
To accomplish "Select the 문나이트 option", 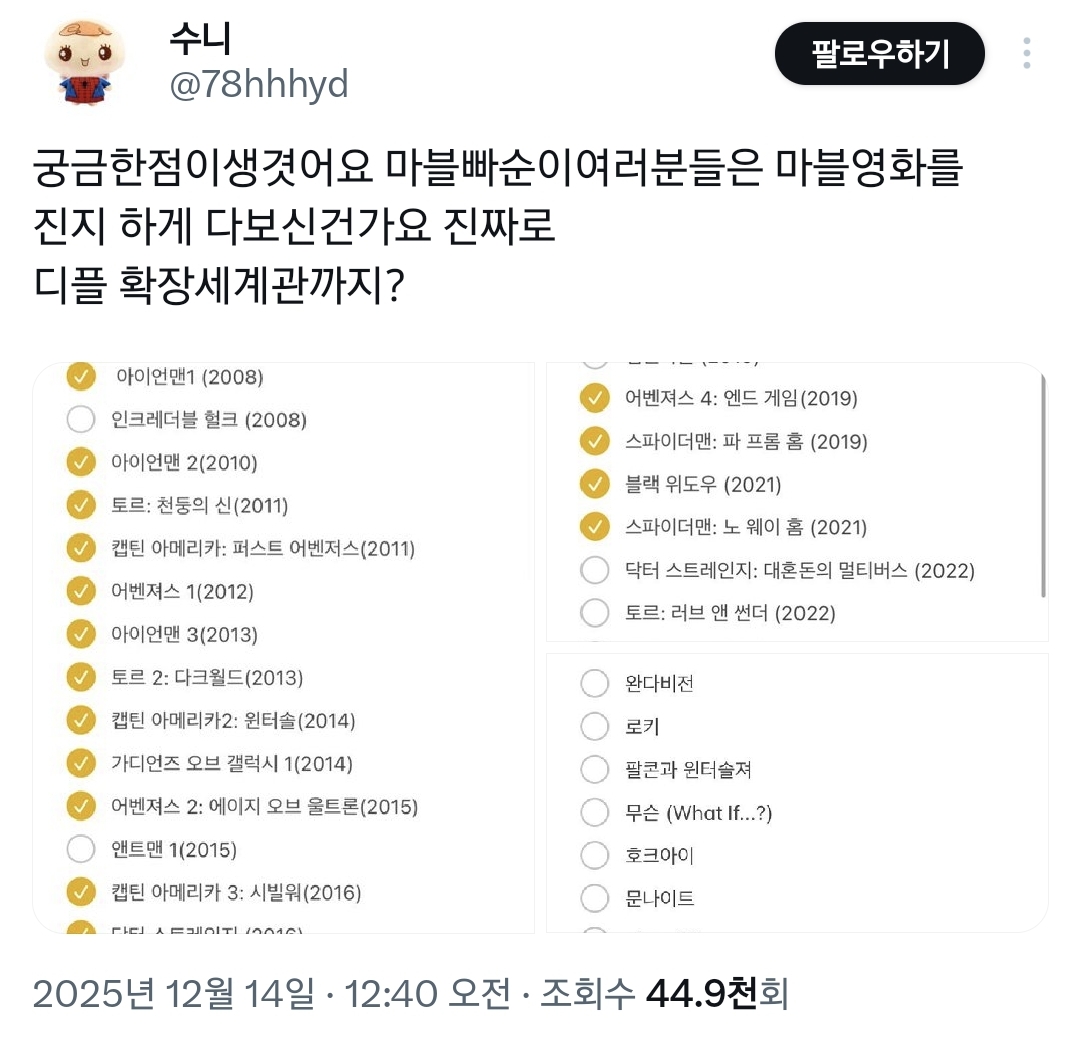I will [595, 898].
